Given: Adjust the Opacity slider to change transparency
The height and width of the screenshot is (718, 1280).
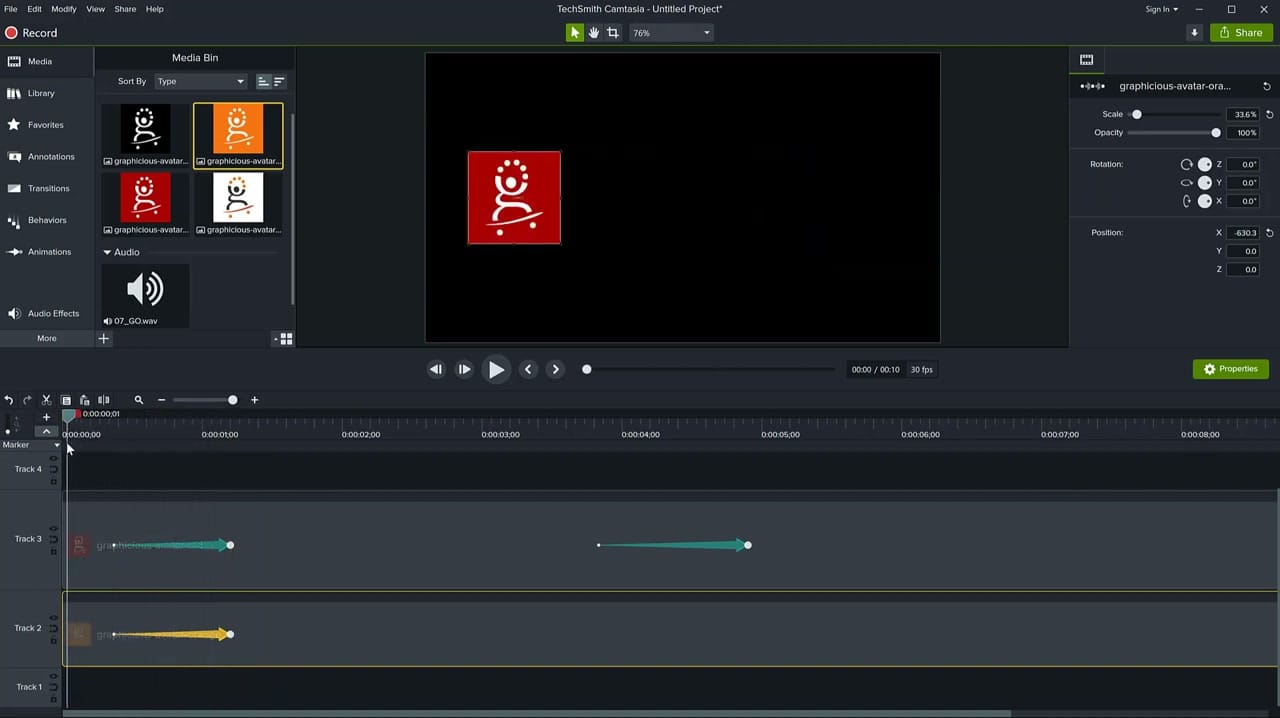Looking at the screenshot, I should tap(1215, 132).
